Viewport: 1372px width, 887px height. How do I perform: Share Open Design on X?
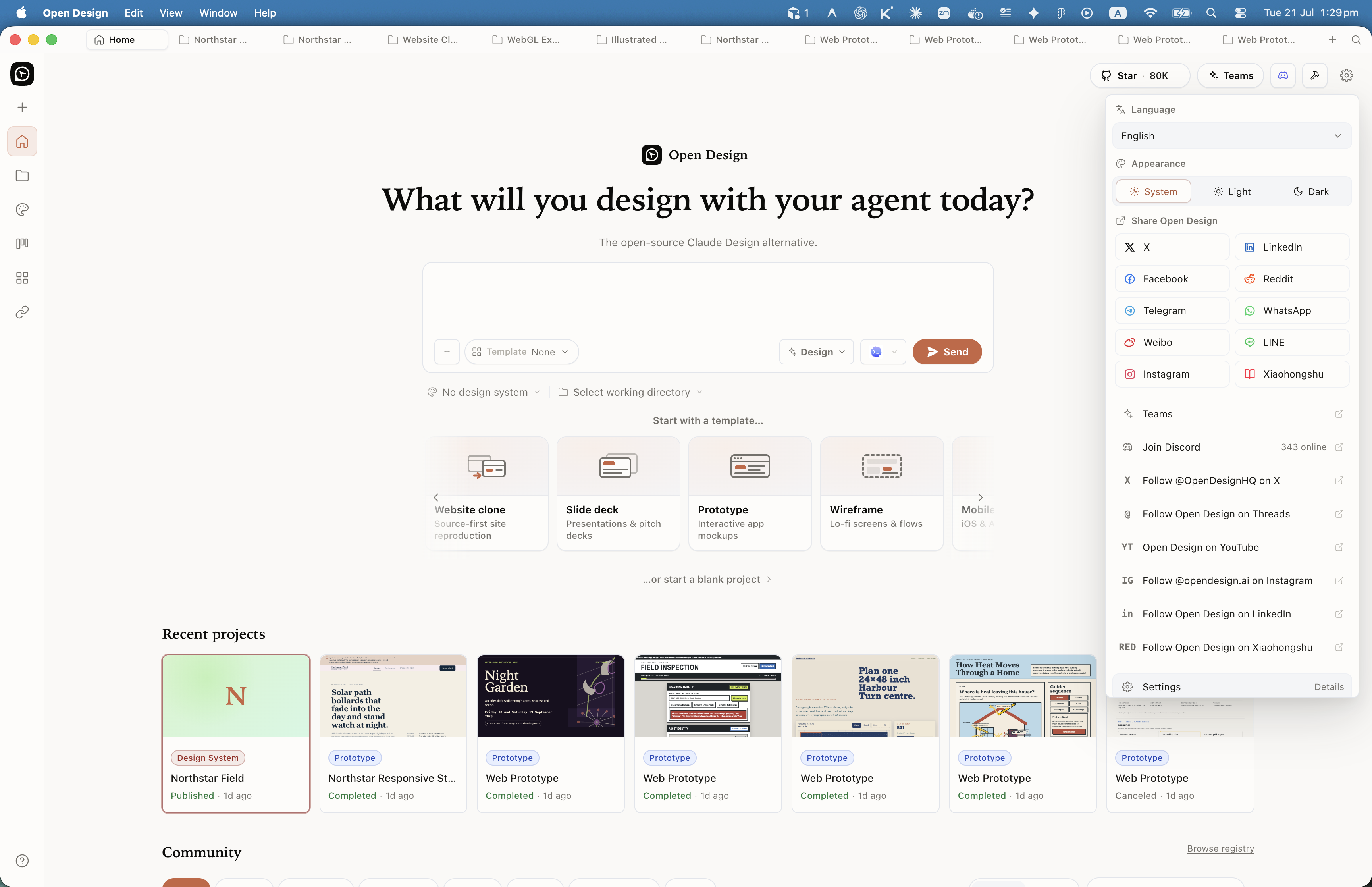coord(1172,247)
